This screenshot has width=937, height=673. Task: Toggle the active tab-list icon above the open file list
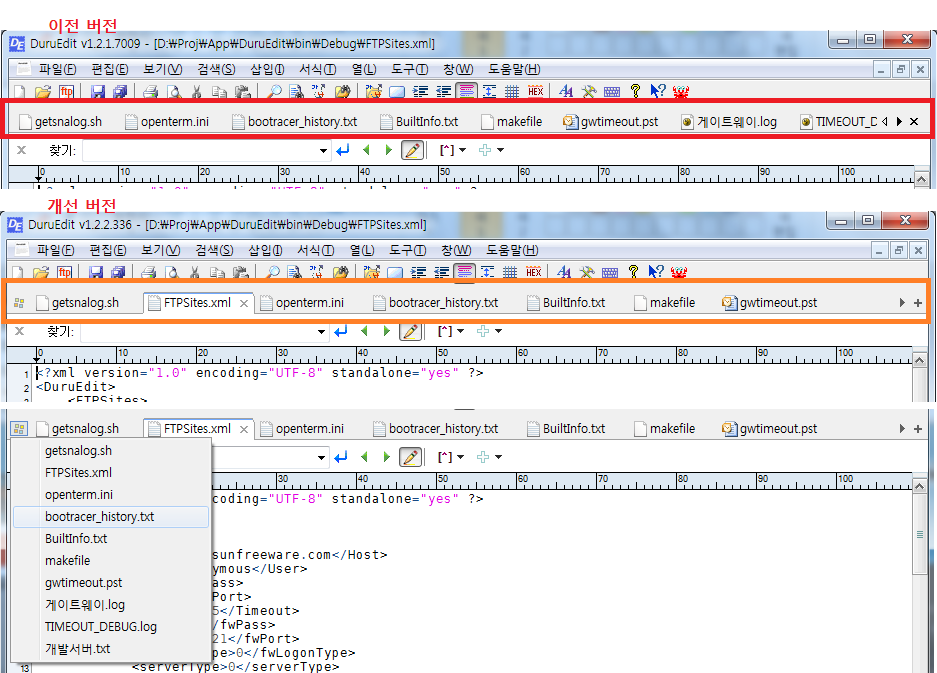19,429
